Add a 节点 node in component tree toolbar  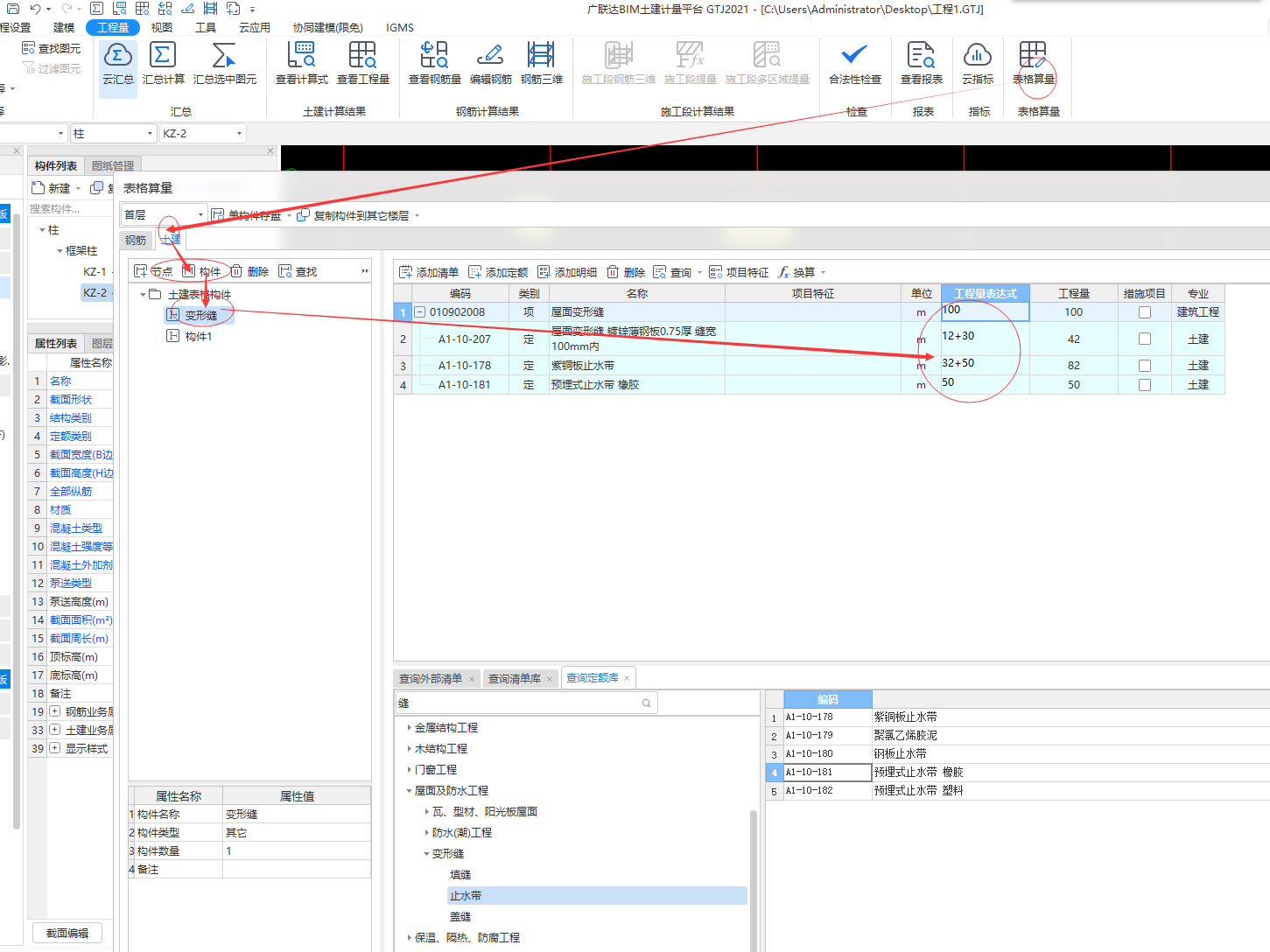coord(153,271)
